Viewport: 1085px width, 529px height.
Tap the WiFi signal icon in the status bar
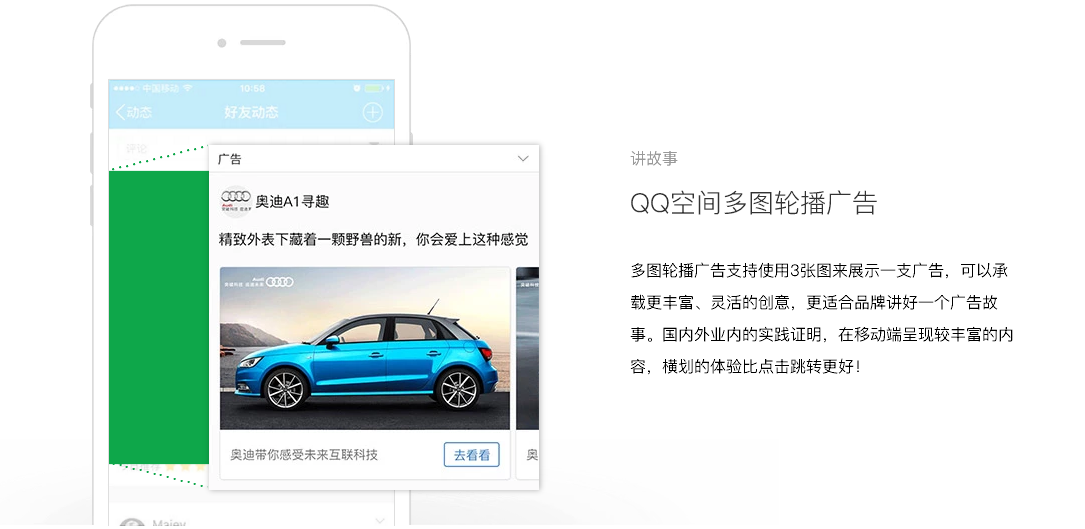point(188,89)
